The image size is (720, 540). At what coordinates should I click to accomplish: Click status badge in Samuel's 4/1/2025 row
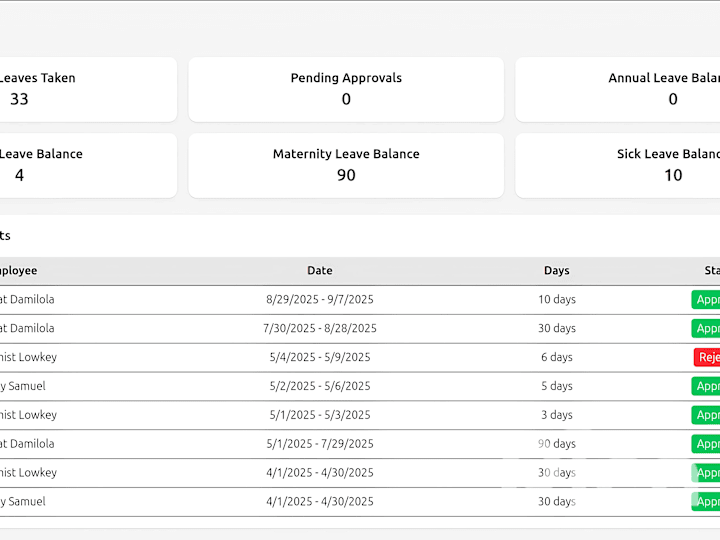tap(706, 502)
